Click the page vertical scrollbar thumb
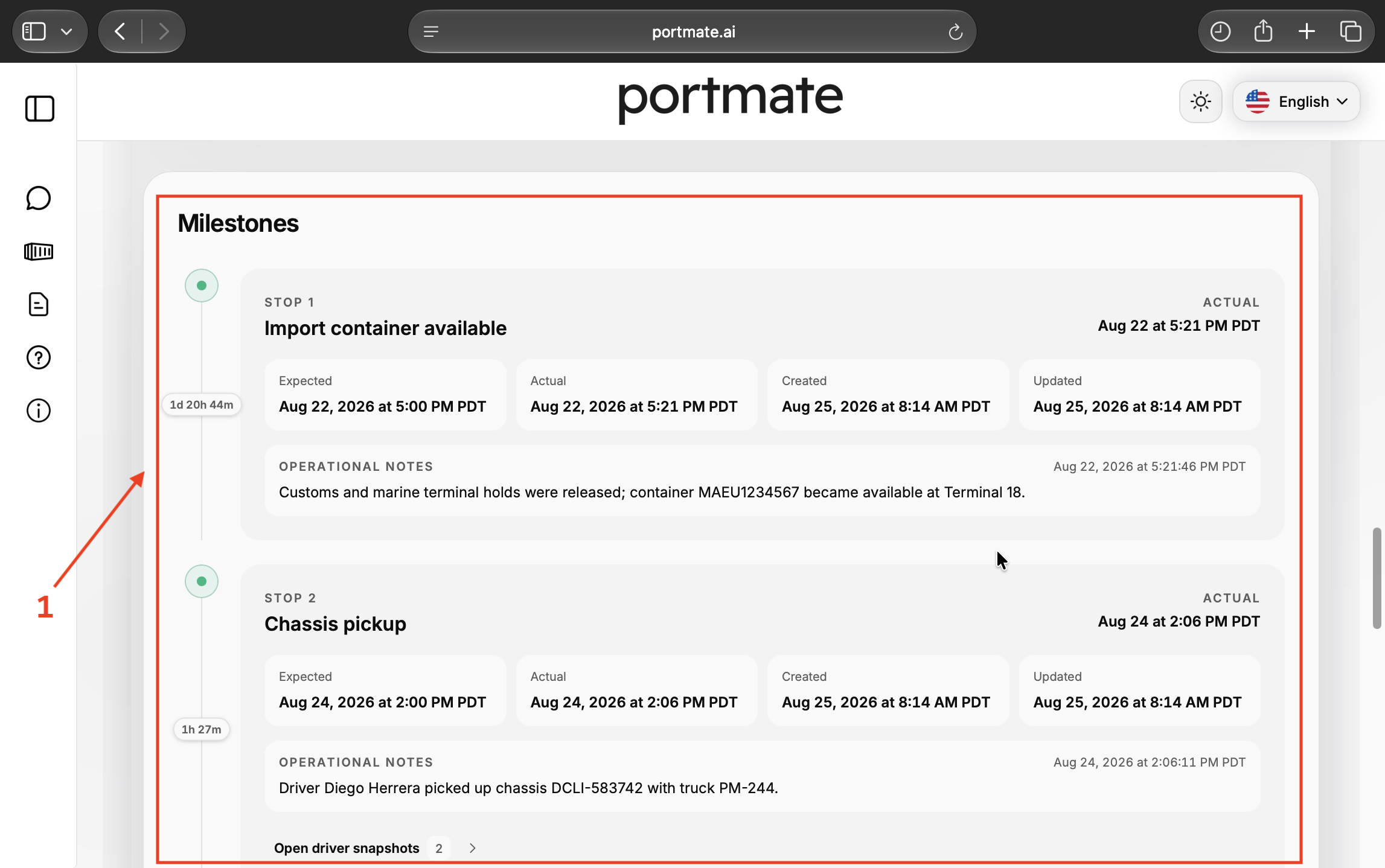Viewport: 1385px width, 868px height. pos(1377,578)
